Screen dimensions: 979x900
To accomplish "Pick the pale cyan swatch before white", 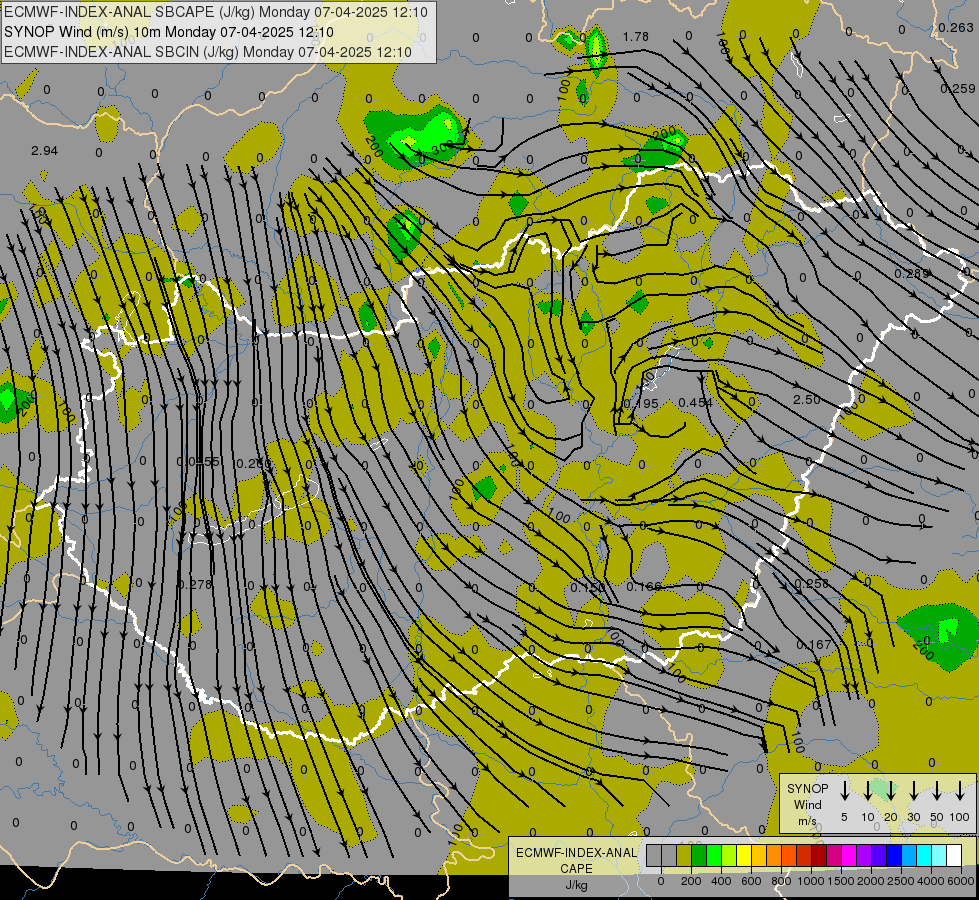I will tap(939, 855).
